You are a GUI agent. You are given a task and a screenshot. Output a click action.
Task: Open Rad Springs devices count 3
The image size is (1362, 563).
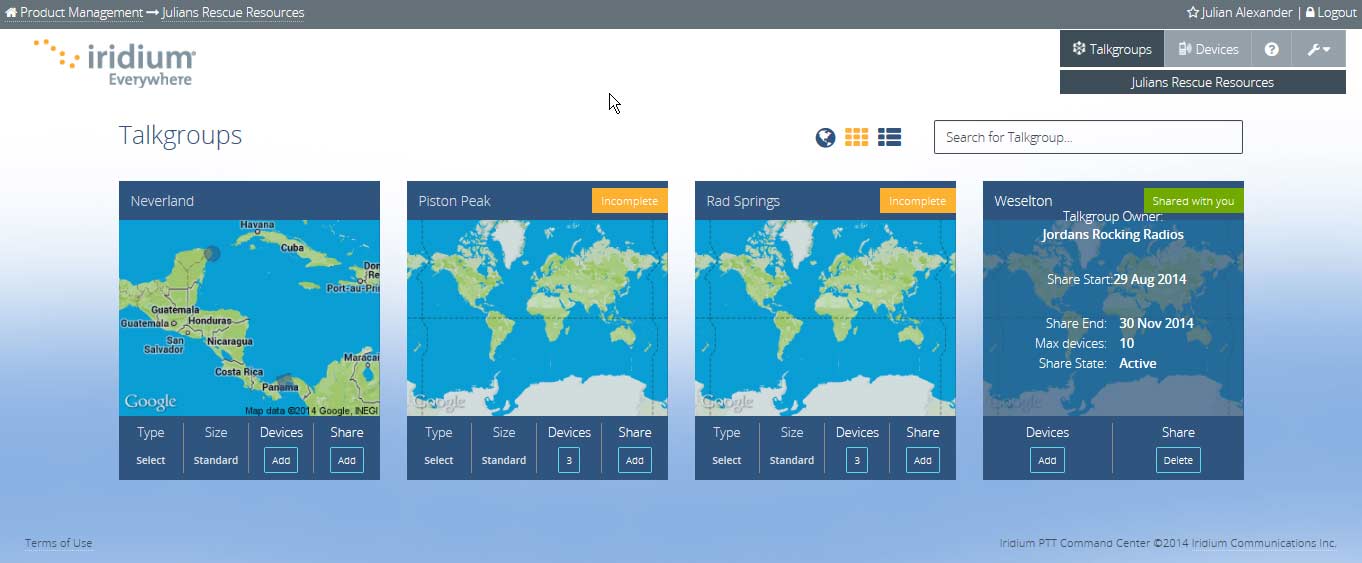coord(857,460)
